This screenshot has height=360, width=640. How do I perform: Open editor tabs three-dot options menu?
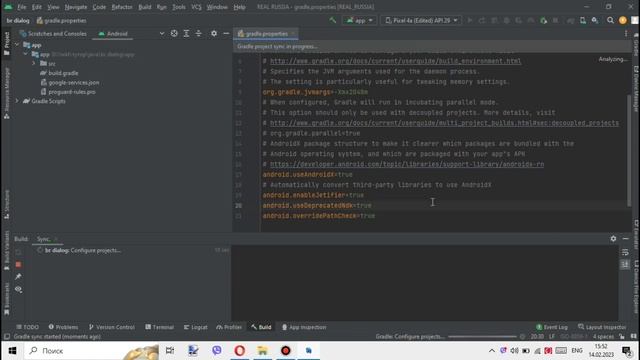626,34
